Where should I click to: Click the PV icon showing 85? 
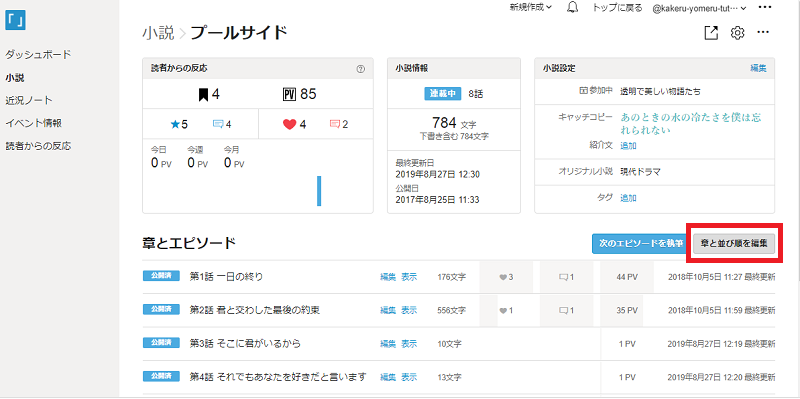(289, 94)
